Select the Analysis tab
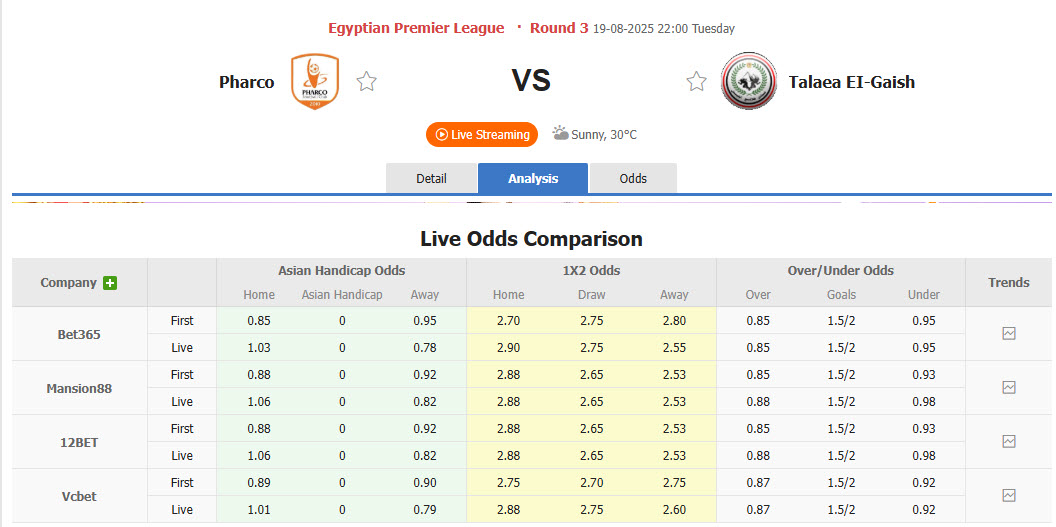 coord(533,178)
